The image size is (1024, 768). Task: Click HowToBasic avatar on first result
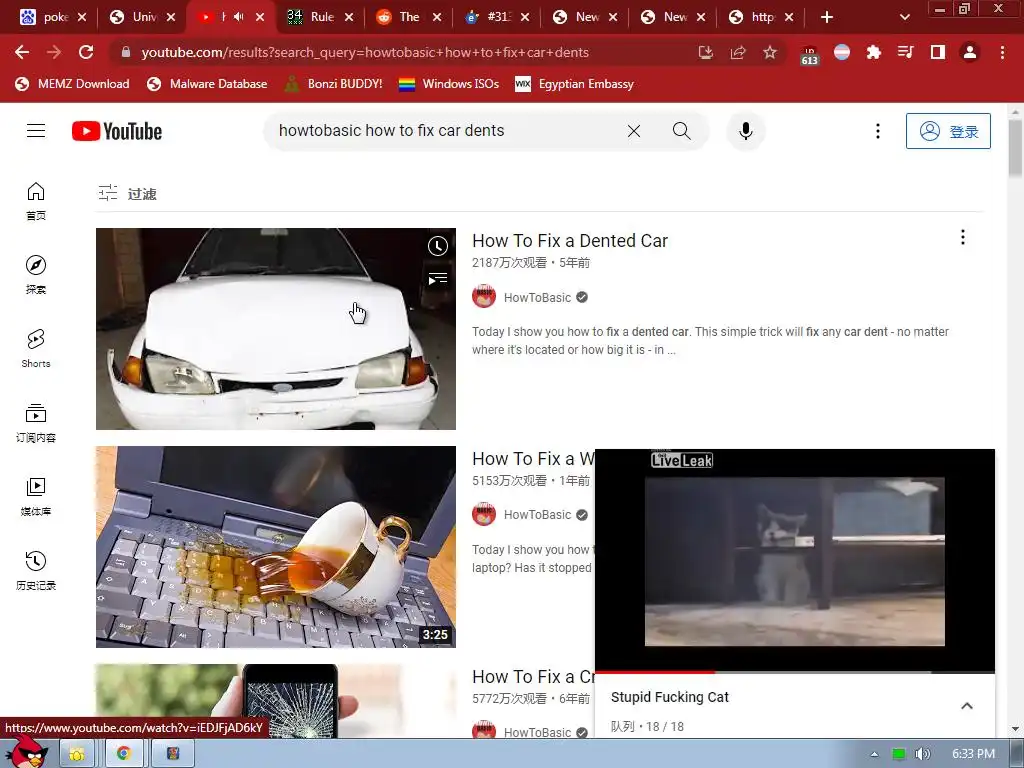point(484,296)
